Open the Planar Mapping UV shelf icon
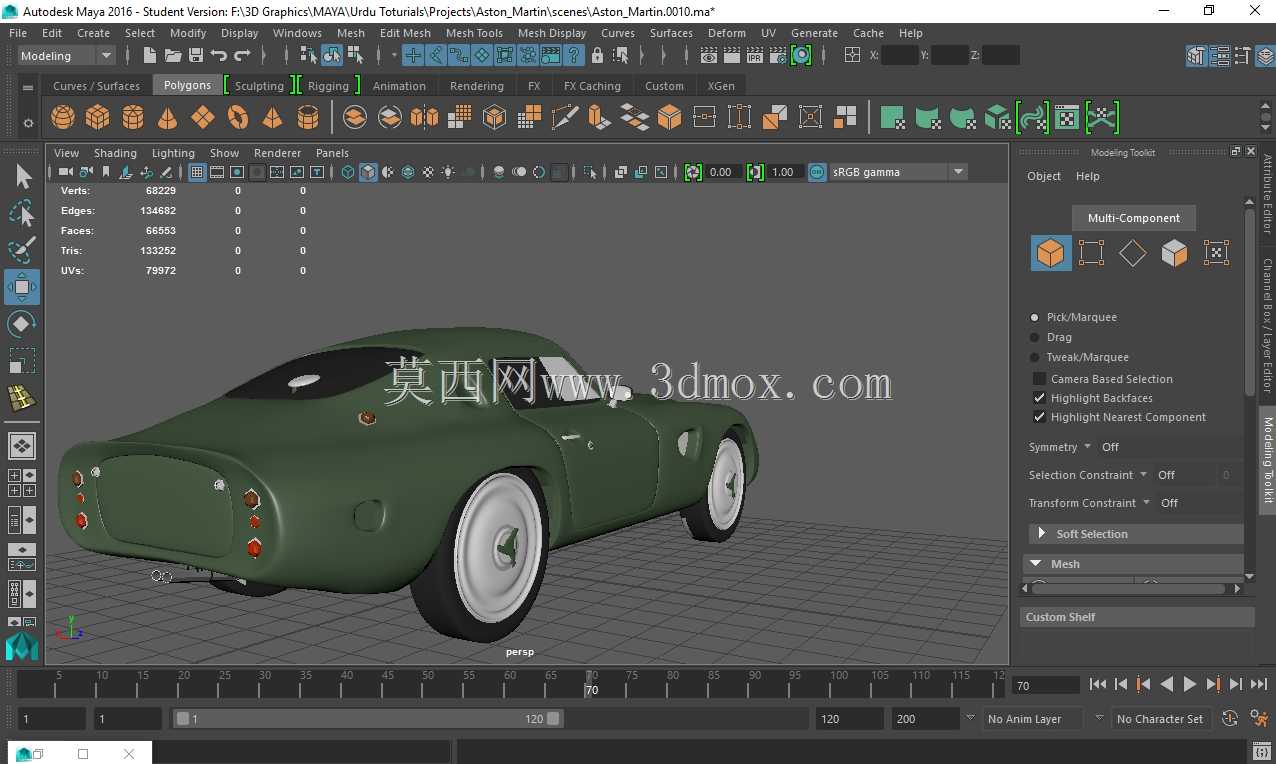Viewport: 1276px width, 764px height. click(893, 118)
